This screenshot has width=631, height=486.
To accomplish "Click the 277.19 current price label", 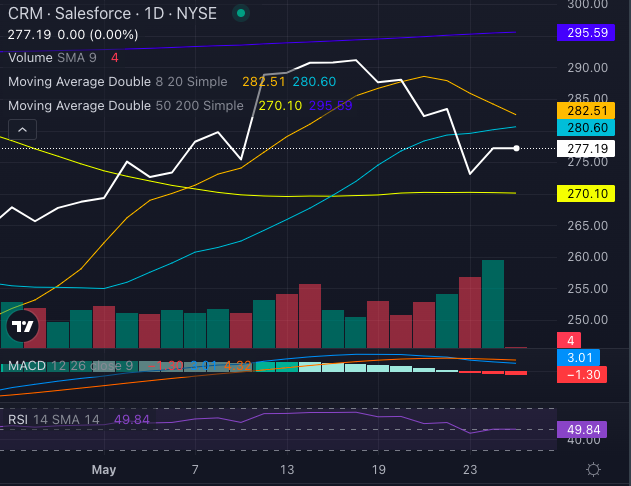I will [586, 148].
